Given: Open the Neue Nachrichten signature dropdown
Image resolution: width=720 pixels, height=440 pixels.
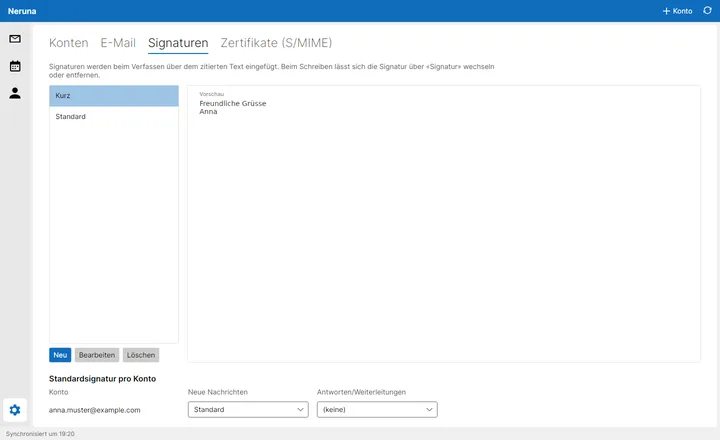Looking at the screenshot, I should pyautogui.click(x=248, y=410).
